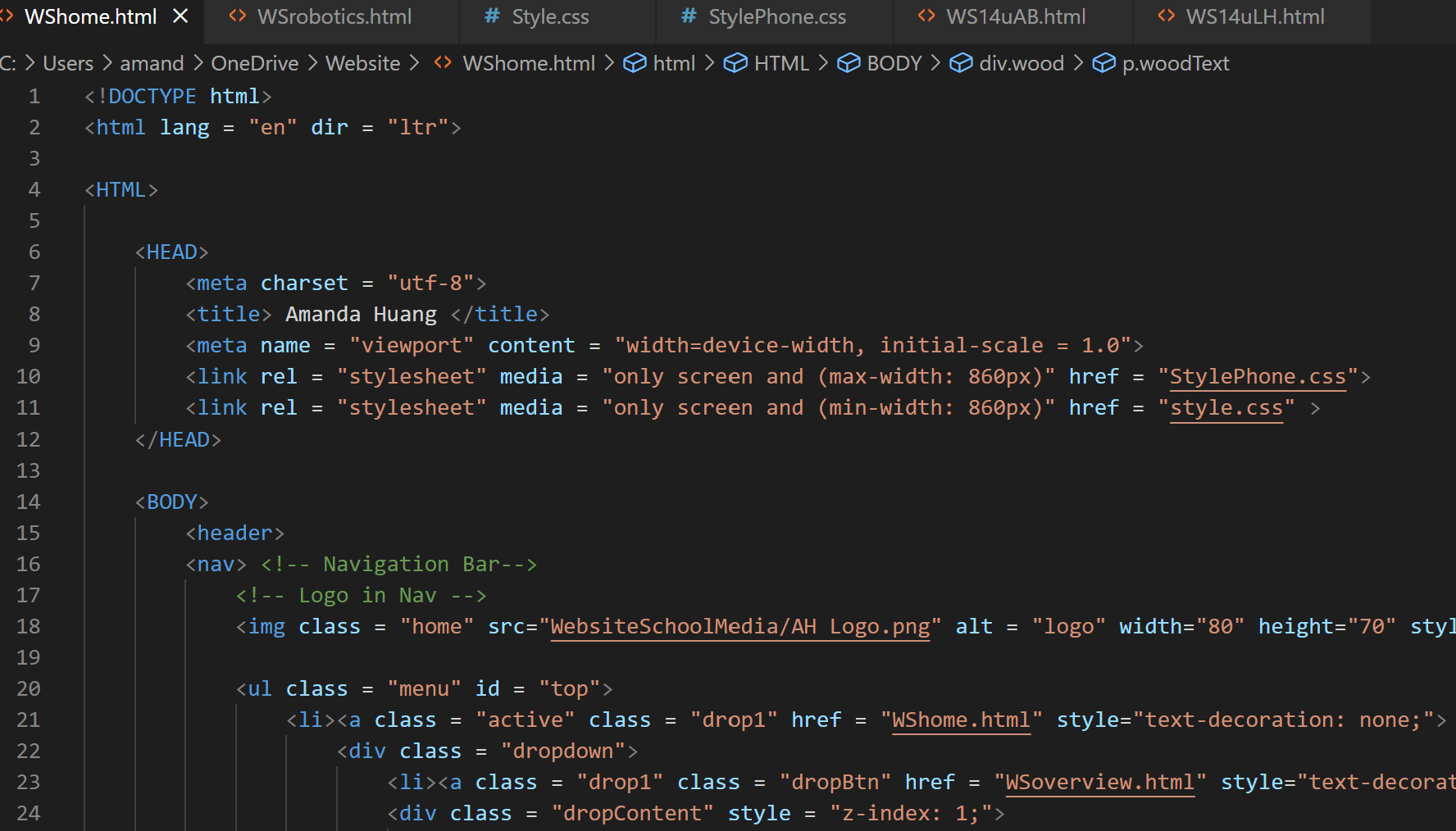This screenshot has height=831, width=1456.
Task: Click the BODY symbol cube icon in breadcrumb
Action: (x=849, y=63)
